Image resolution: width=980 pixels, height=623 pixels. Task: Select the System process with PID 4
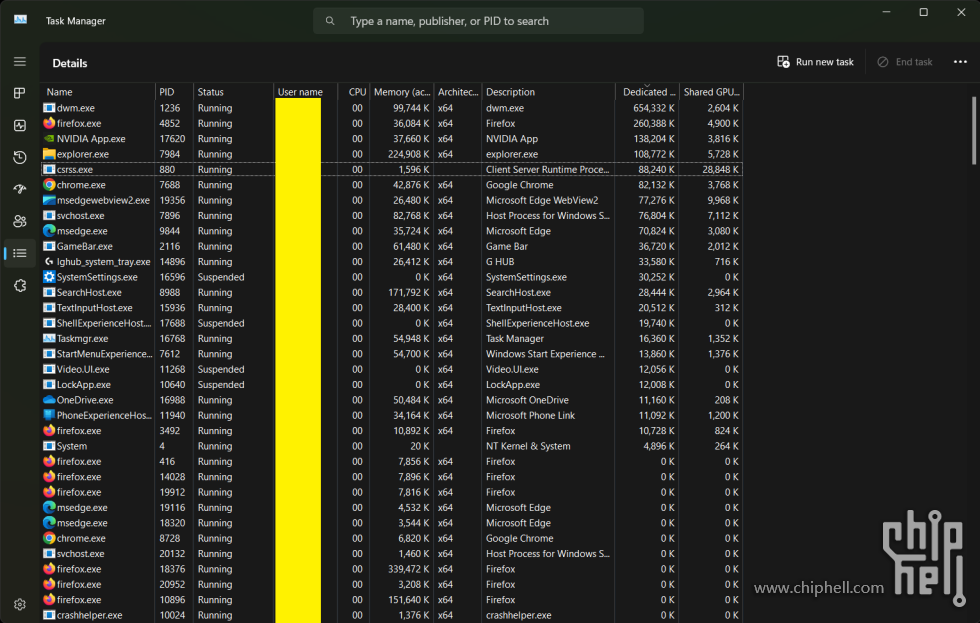[392, 446]
